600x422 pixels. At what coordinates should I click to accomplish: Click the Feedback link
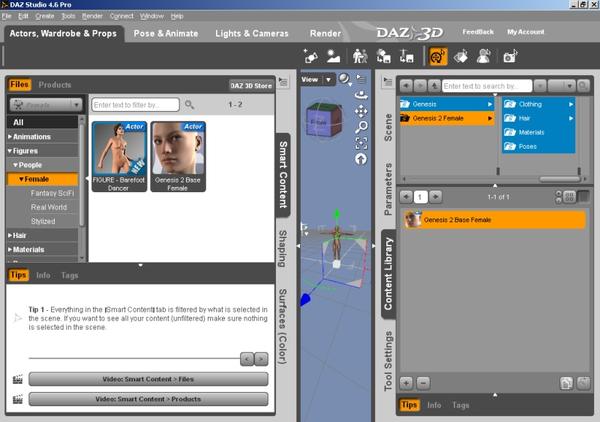pyautogui.click(x=478, y=32)
